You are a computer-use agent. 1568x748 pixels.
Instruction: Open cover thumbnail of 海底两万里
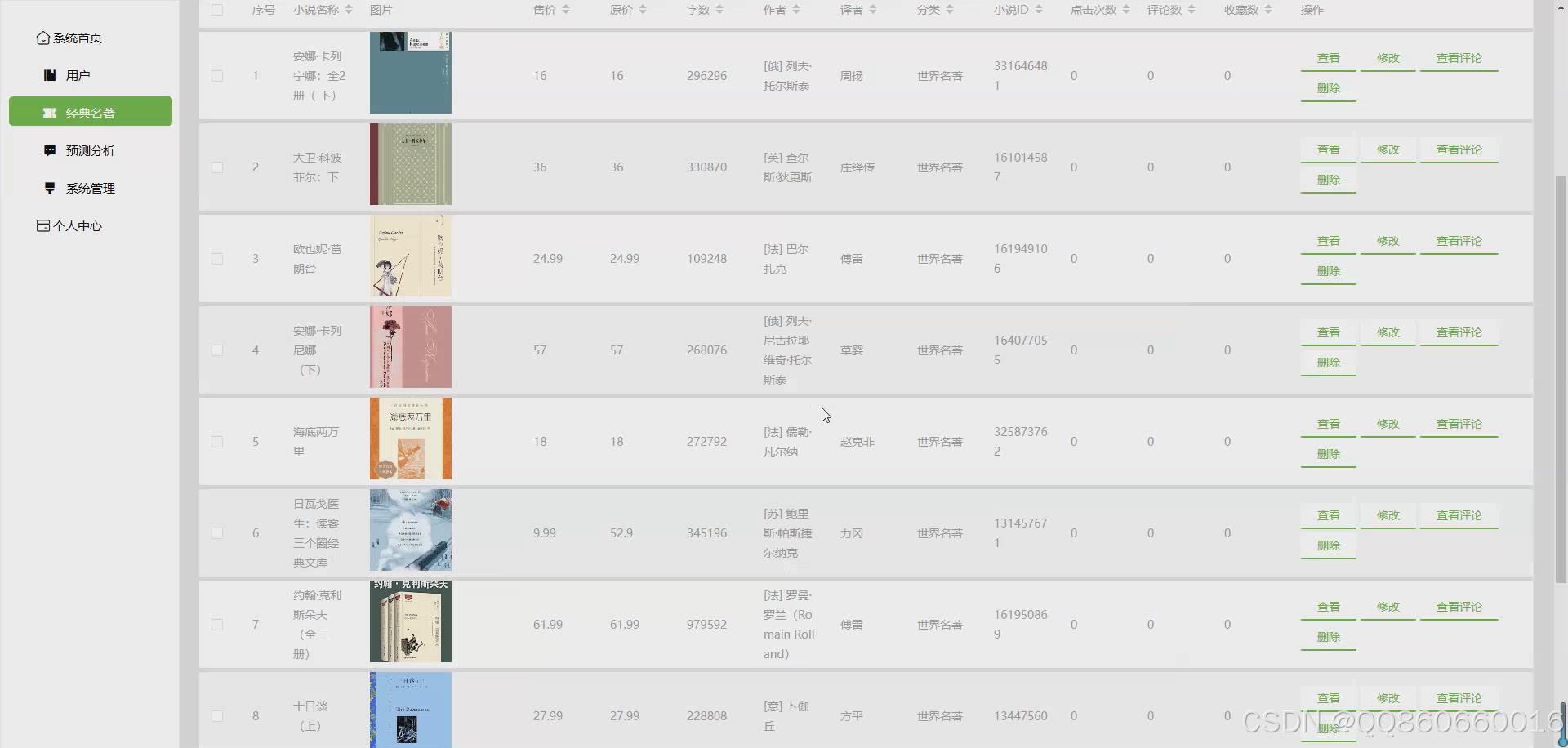click(411, 439)
